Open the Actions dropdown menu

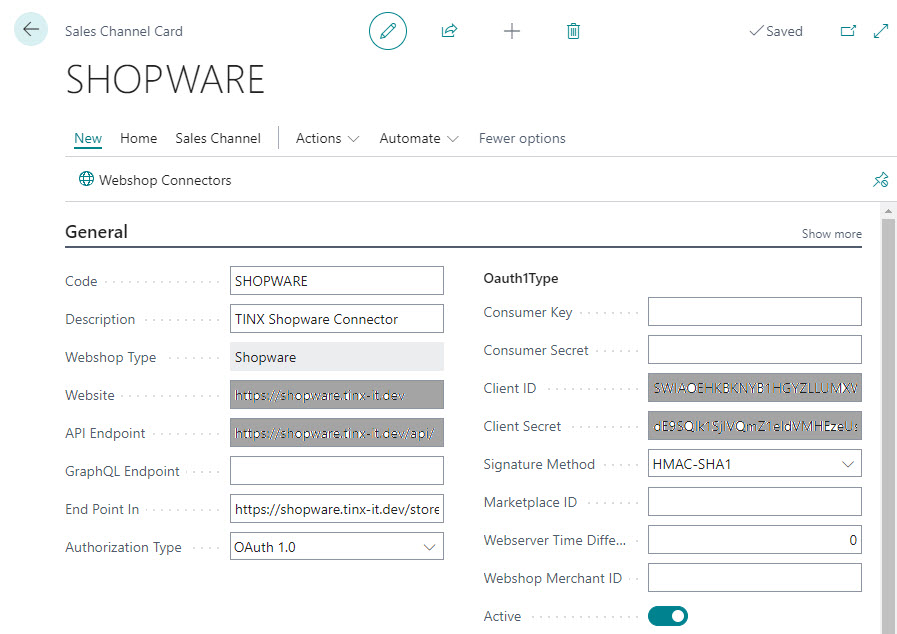click(x=327, y=138)
